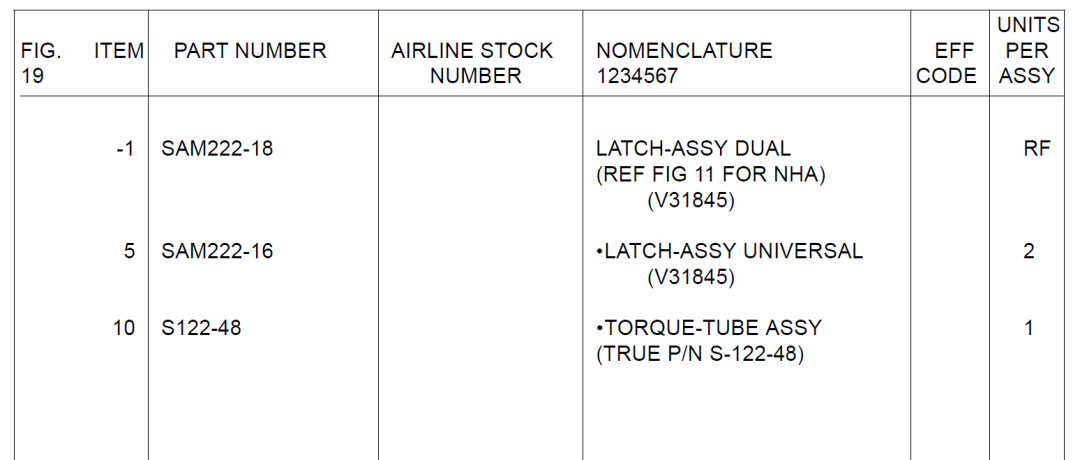Click the NOMENCLATURE 1234567 header
This screenshot has width=1080, height=460.
(x=684, y=63)
